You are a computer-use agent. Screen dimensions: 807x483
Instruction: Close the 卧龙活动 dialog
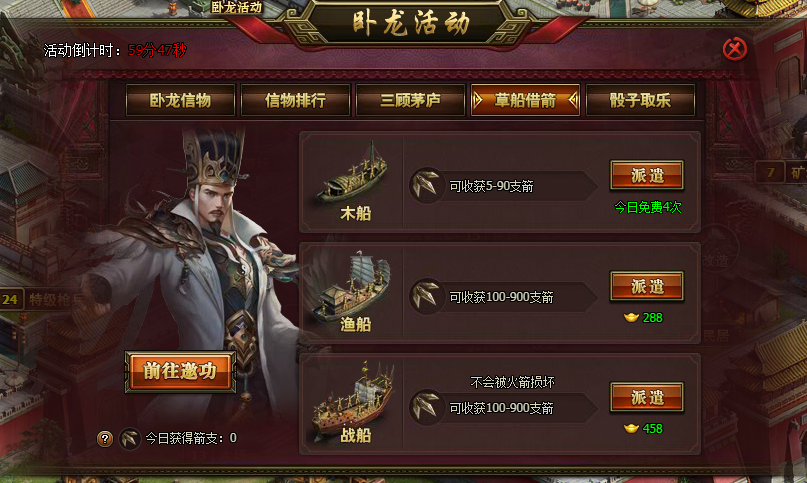click(x=734, y=49)
